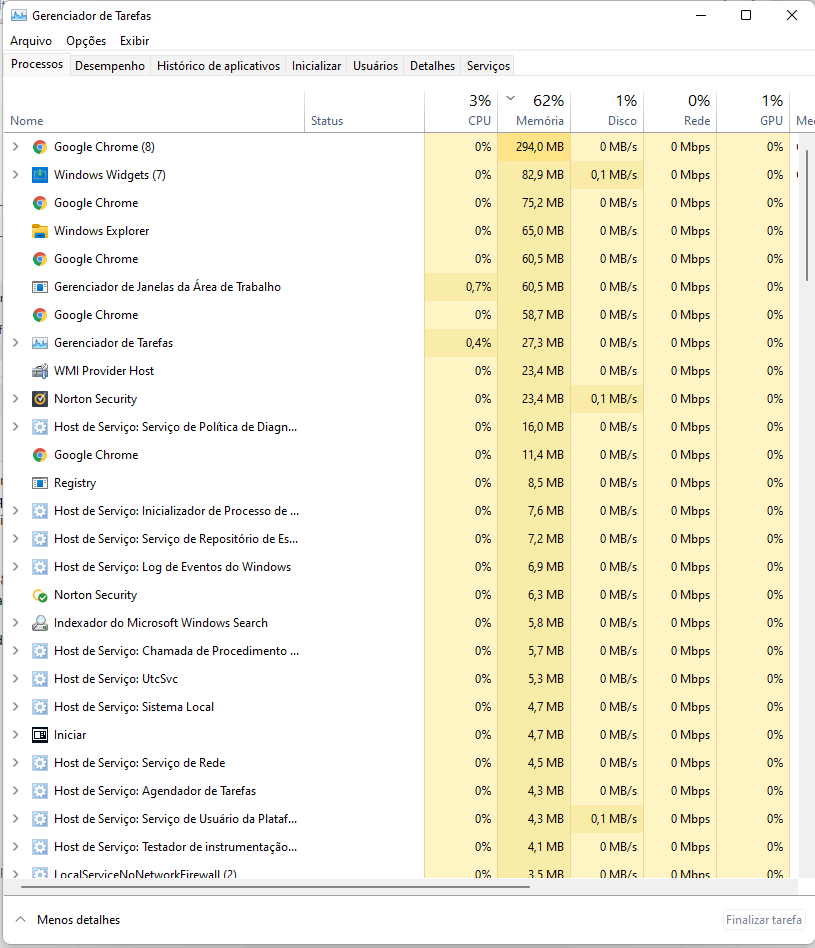Click the WMI Provider Host icon
The width and height of the screenshot is (815, 948).
pos(40,371)
